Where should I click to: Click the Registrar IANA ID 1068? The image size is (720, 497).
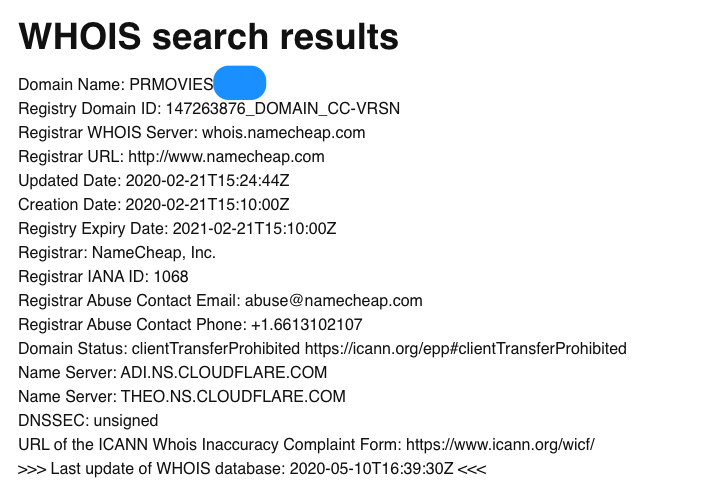click(x=103, y=277)
